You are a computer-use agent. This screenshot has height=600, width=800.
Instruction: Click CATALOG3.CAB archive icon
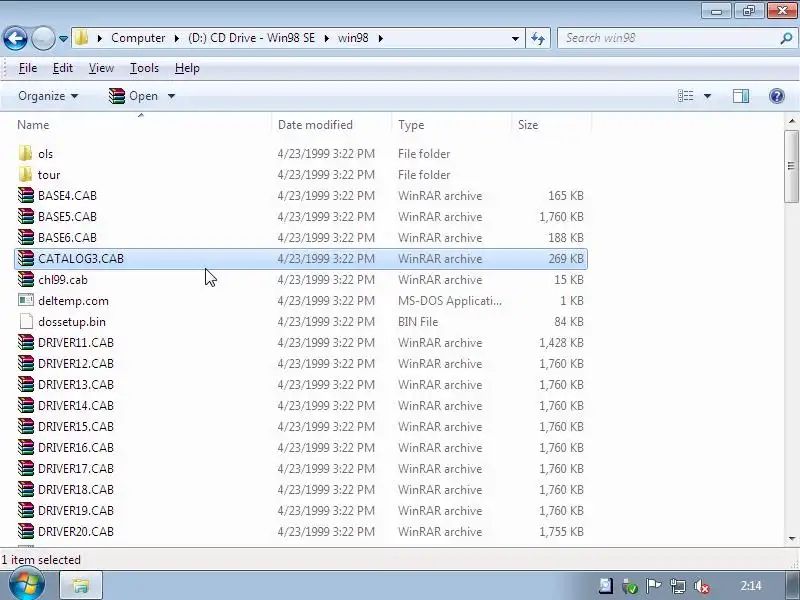click(x=26, y=259)
